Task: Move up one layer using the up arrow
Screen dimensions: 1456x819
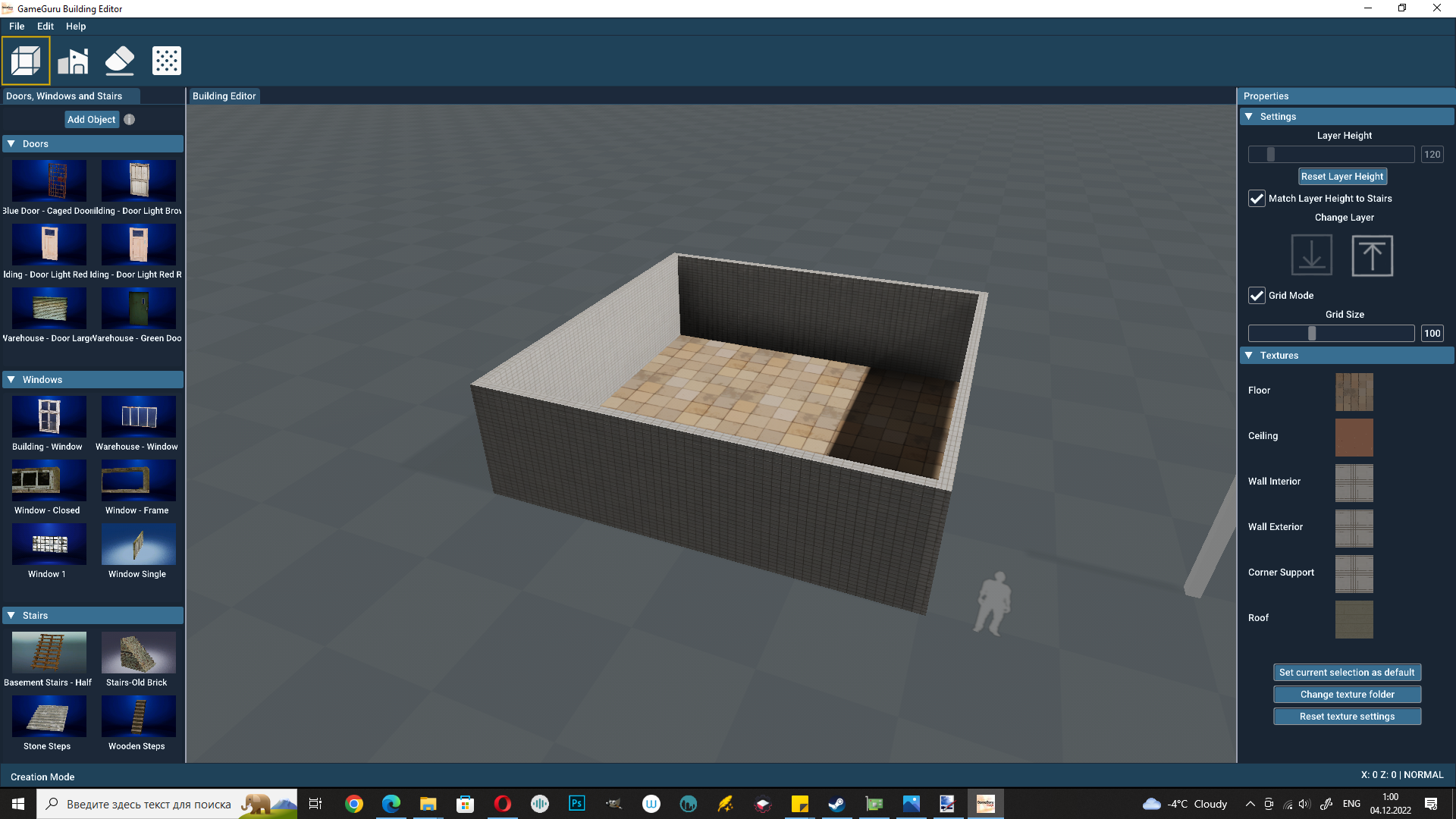Action: coord(1372,256)
